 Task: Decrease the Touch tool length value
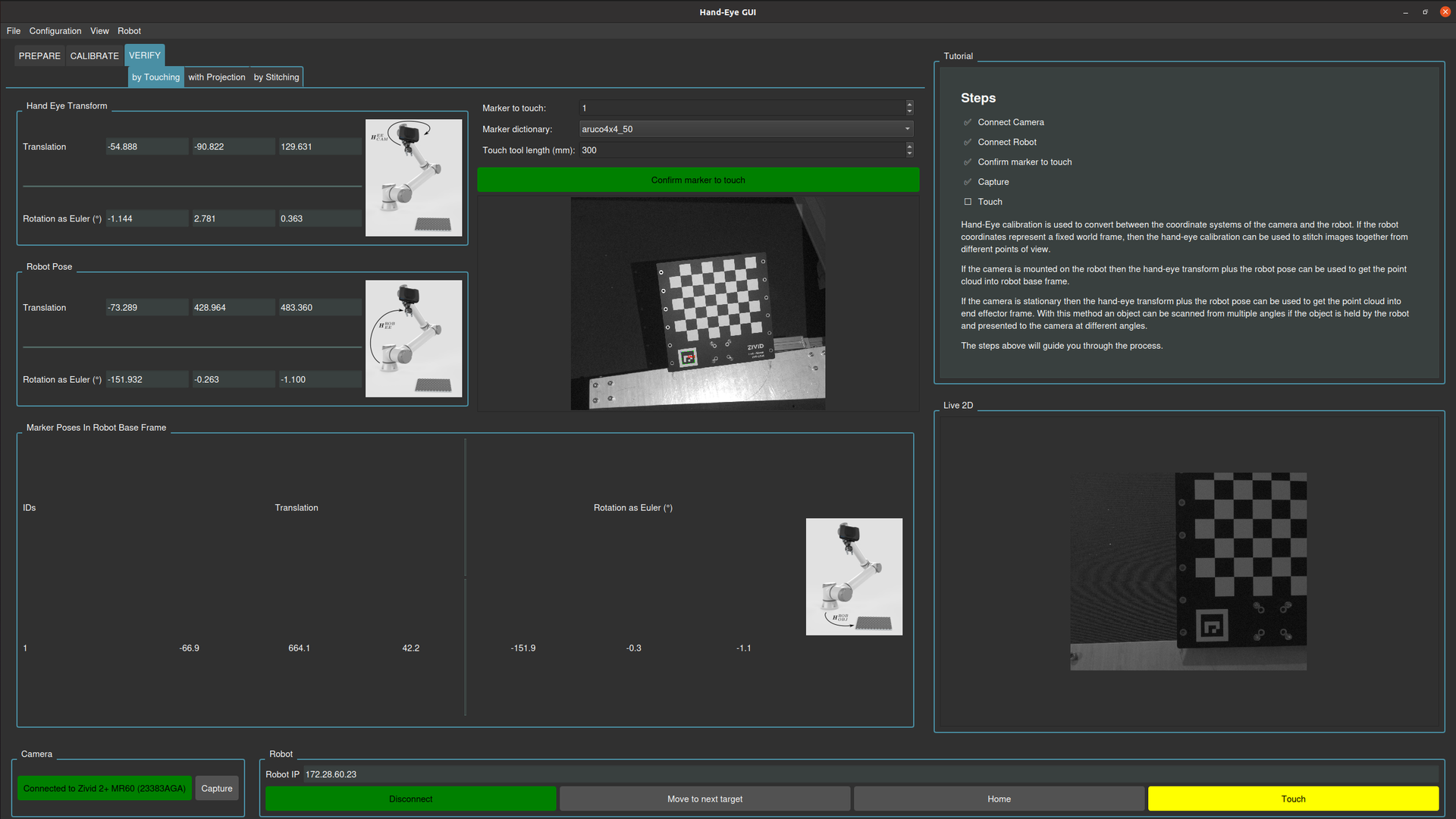[909, 154]
